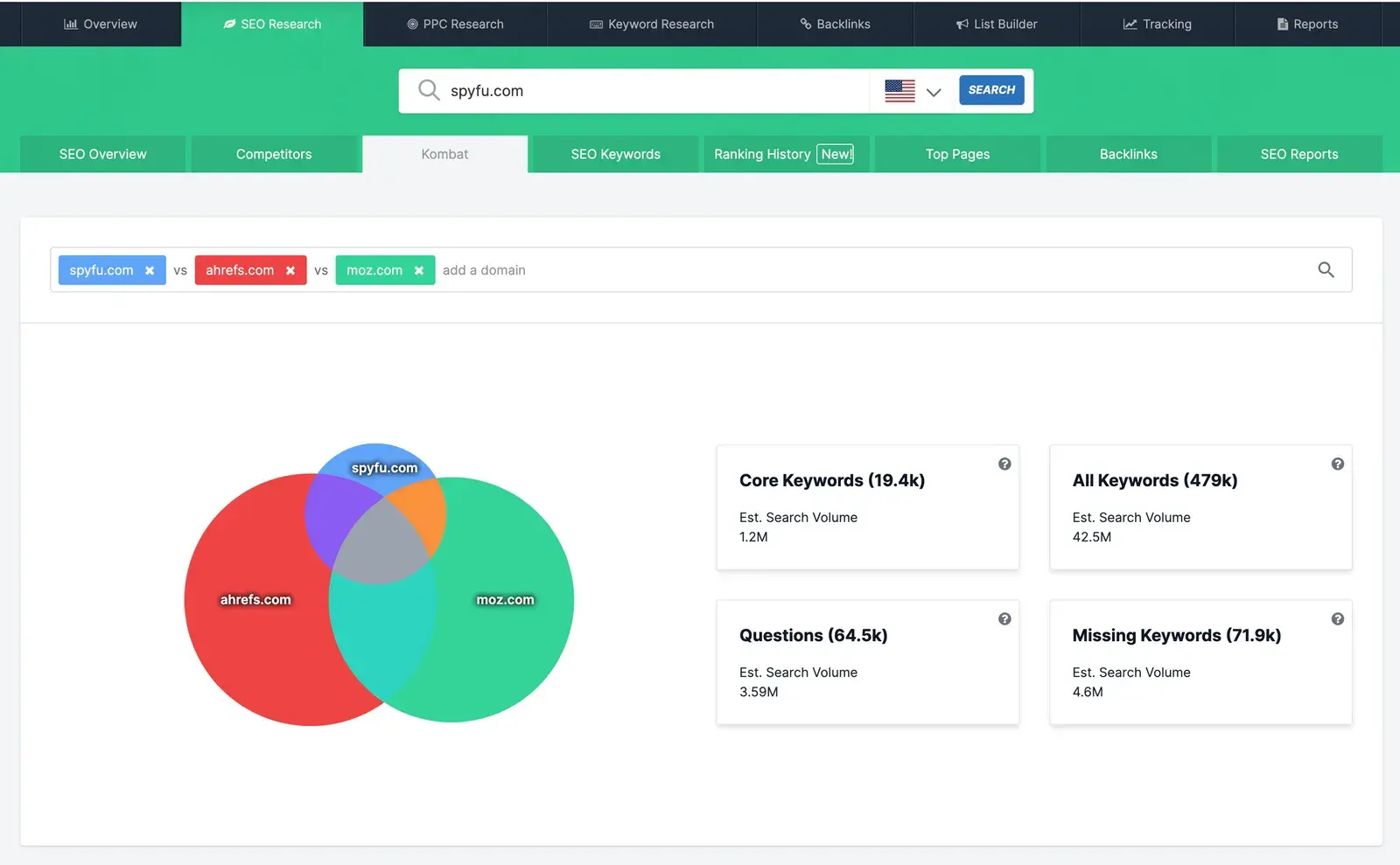Click the SEARCH button
Screen dimensions: 1400x865
[990, 90]
